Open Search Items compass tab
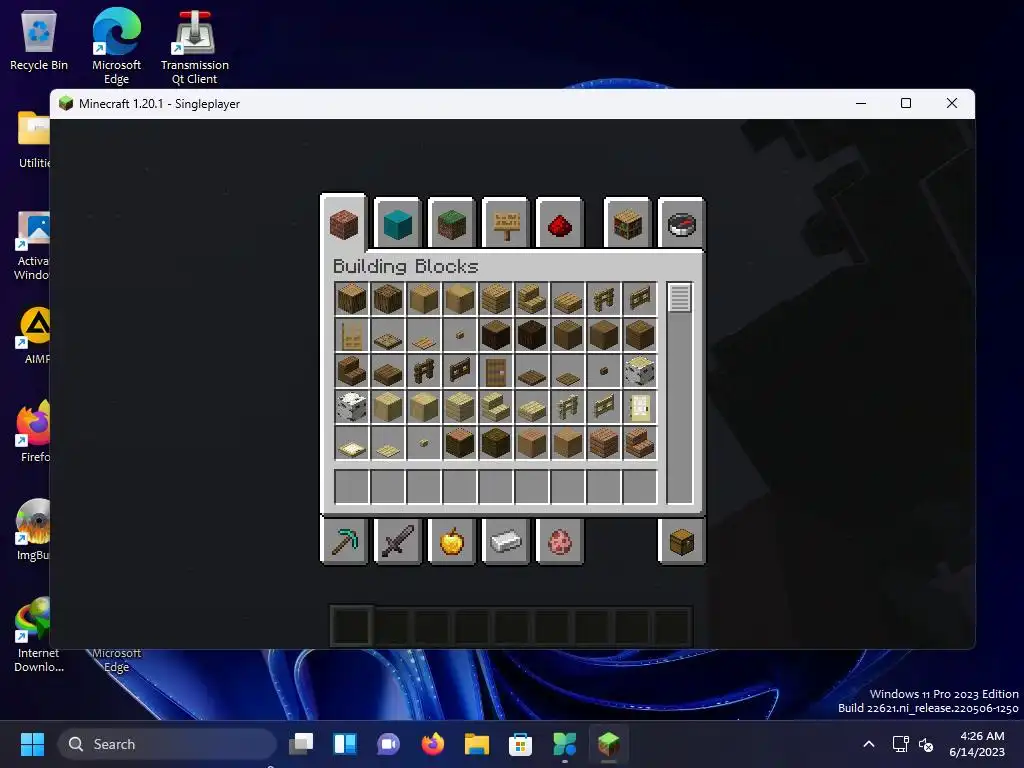The image size is (1024, 768). (x=681, y=224)
